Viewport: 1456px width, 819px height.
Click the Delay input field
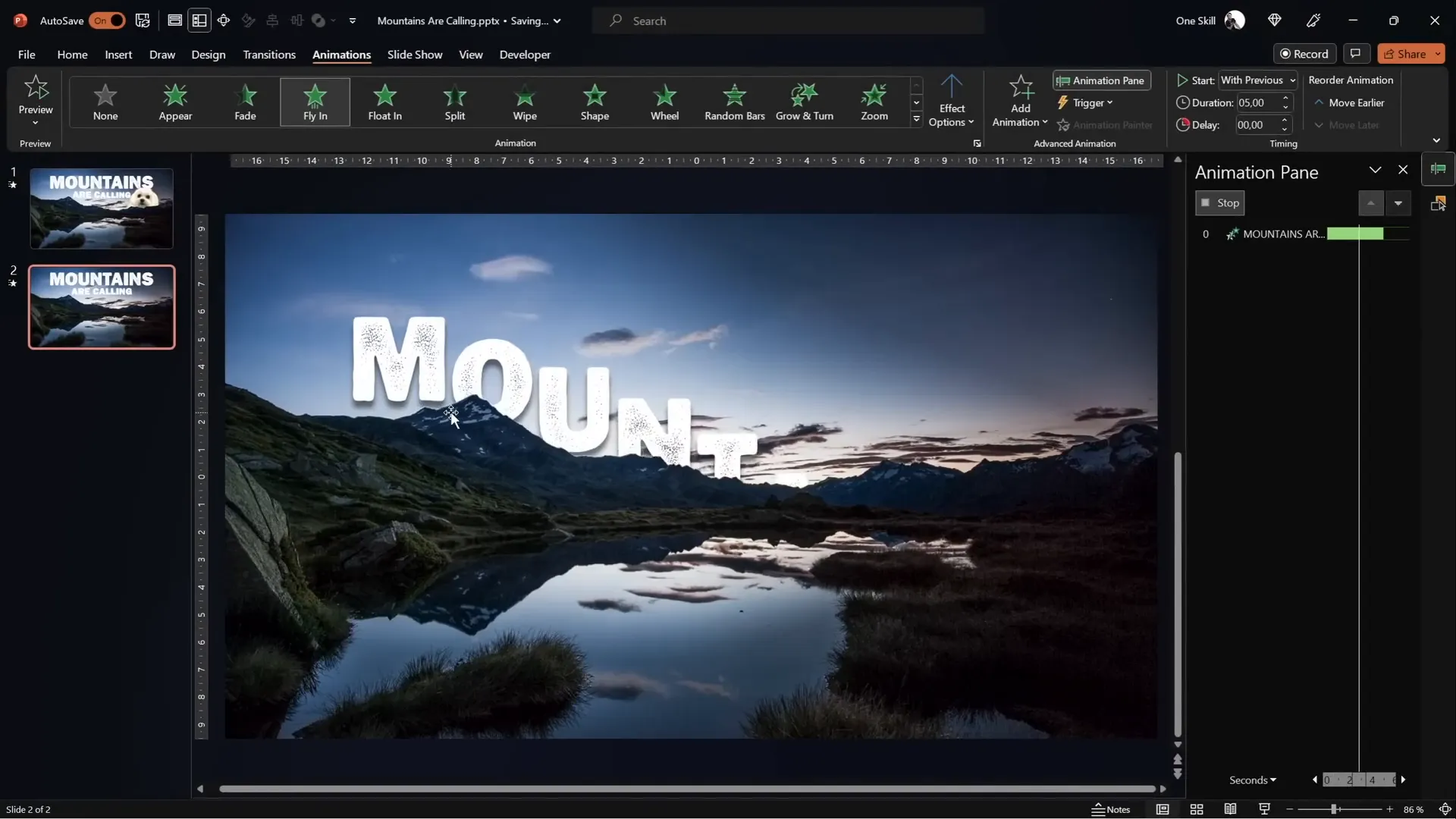coord(1257,125)
